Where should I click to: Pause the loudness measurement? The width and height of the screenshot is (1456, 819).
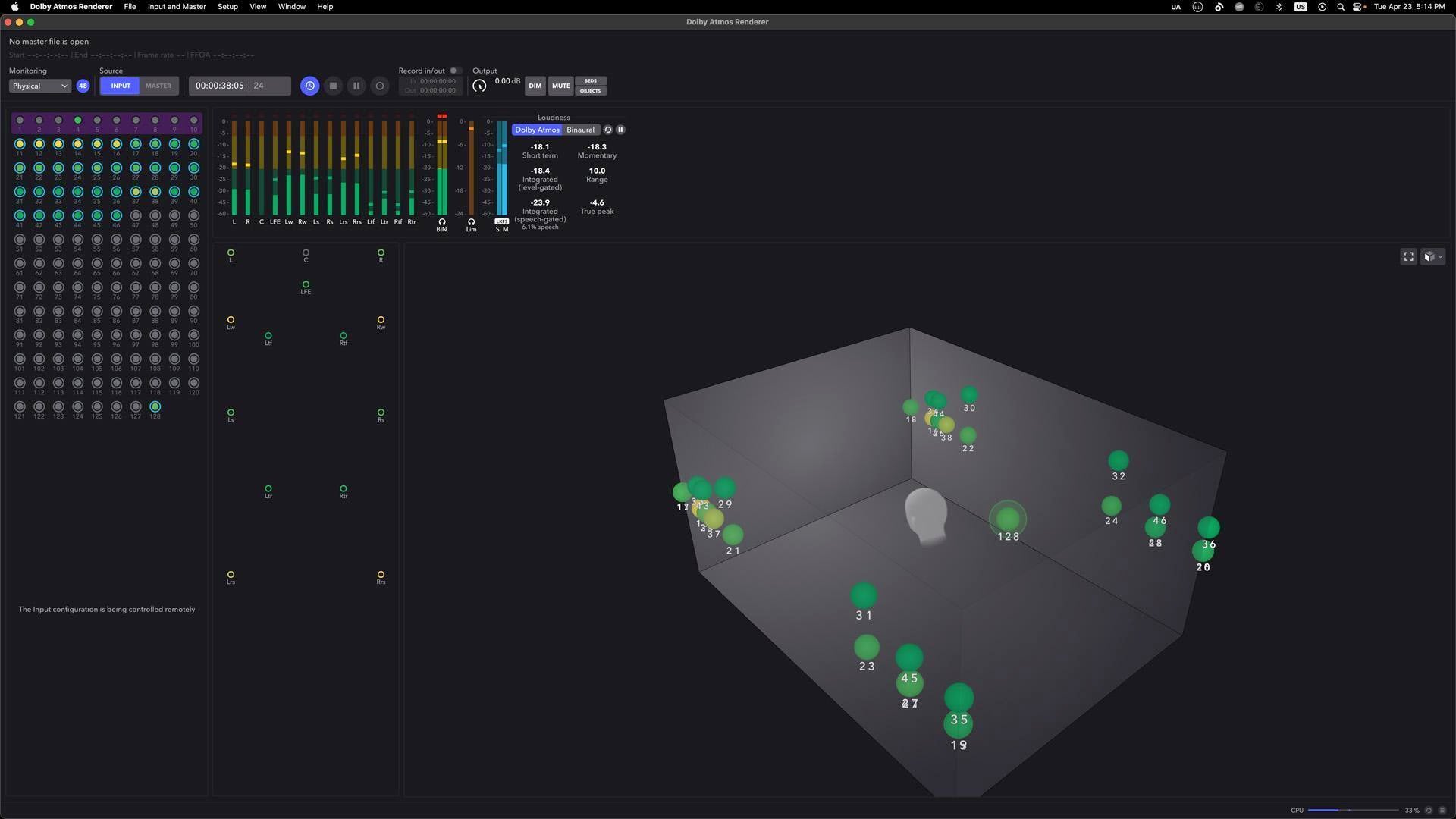(620, 130)
